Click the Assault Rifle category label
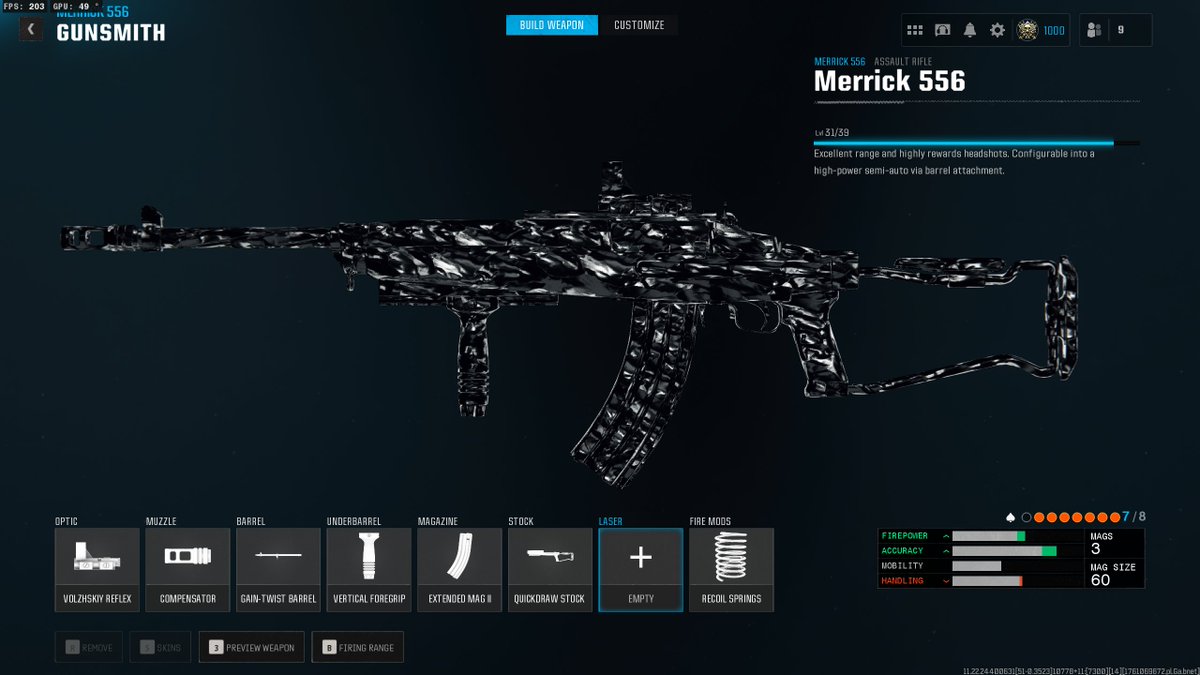The height and width of the screenshot is (675, 1200). [903, 62]
